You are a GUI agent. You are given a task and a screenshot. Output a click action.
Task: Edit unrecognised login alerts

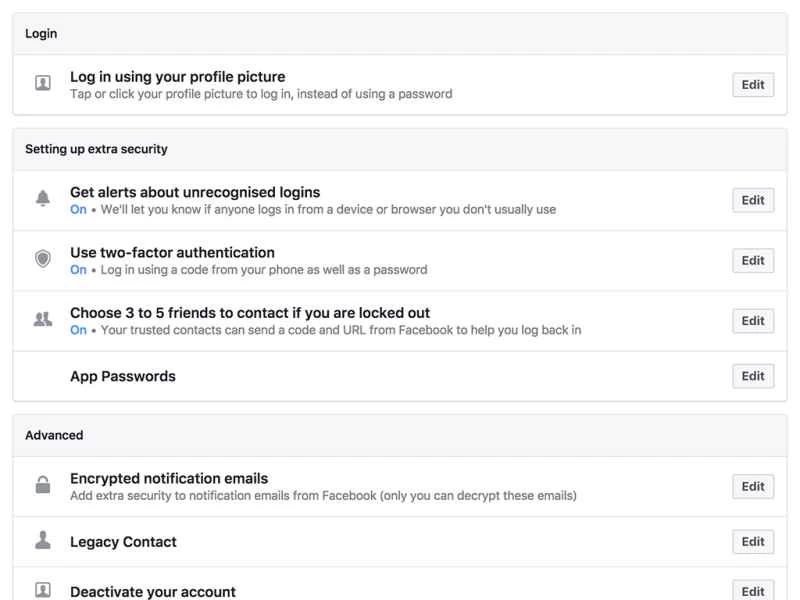(x=752, y=200)
